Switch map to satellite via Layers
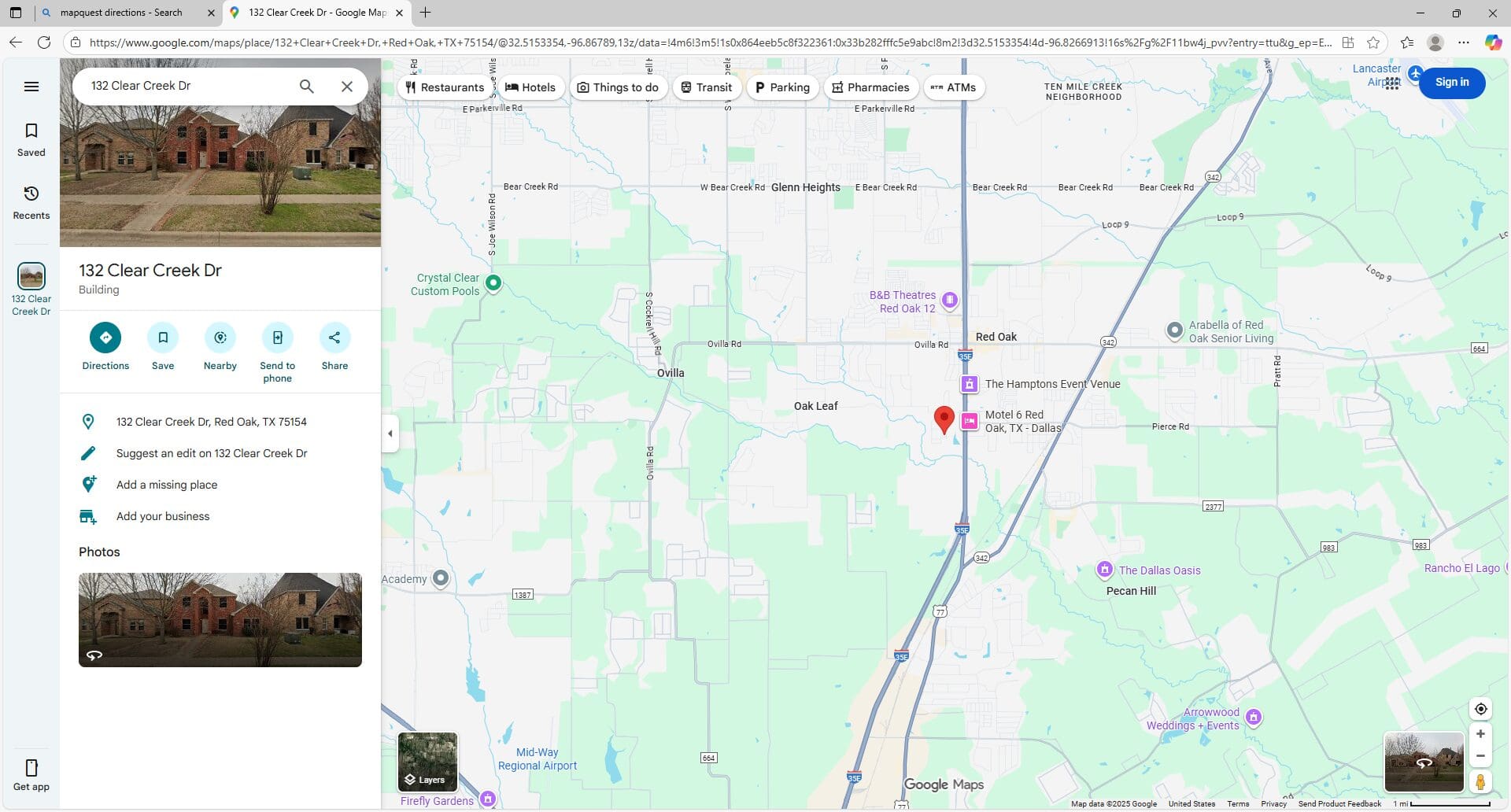The height and width of the screenshot is (812, 1511). [427, 762]
